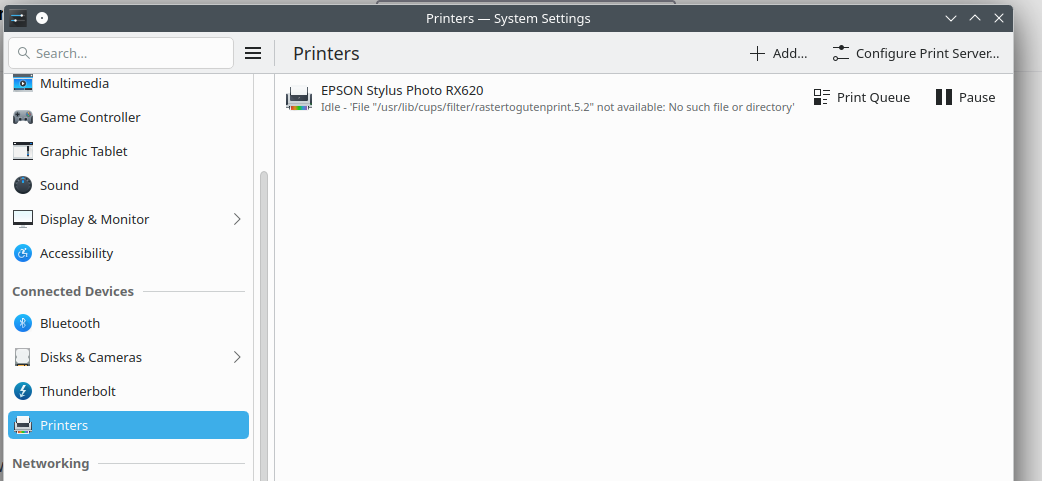Open the hamburger menu button
This screenshot has width=1042, height=481.
253,53
